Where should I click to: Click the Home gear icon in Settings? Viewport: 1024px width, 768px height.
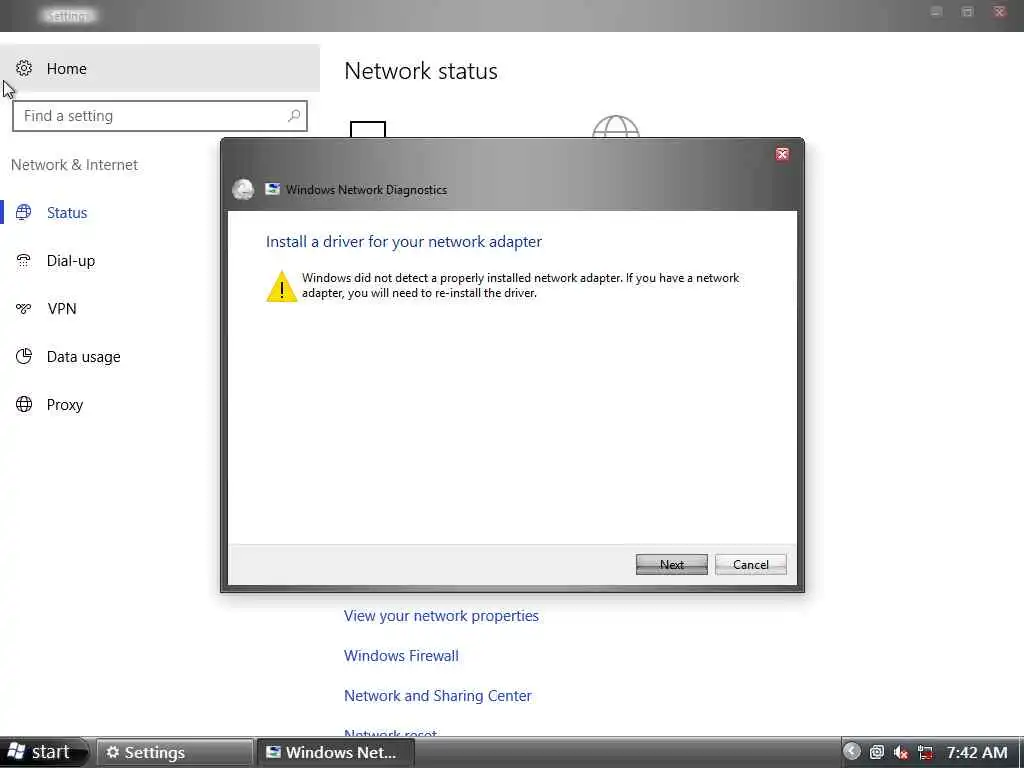(x=24, y=68)
